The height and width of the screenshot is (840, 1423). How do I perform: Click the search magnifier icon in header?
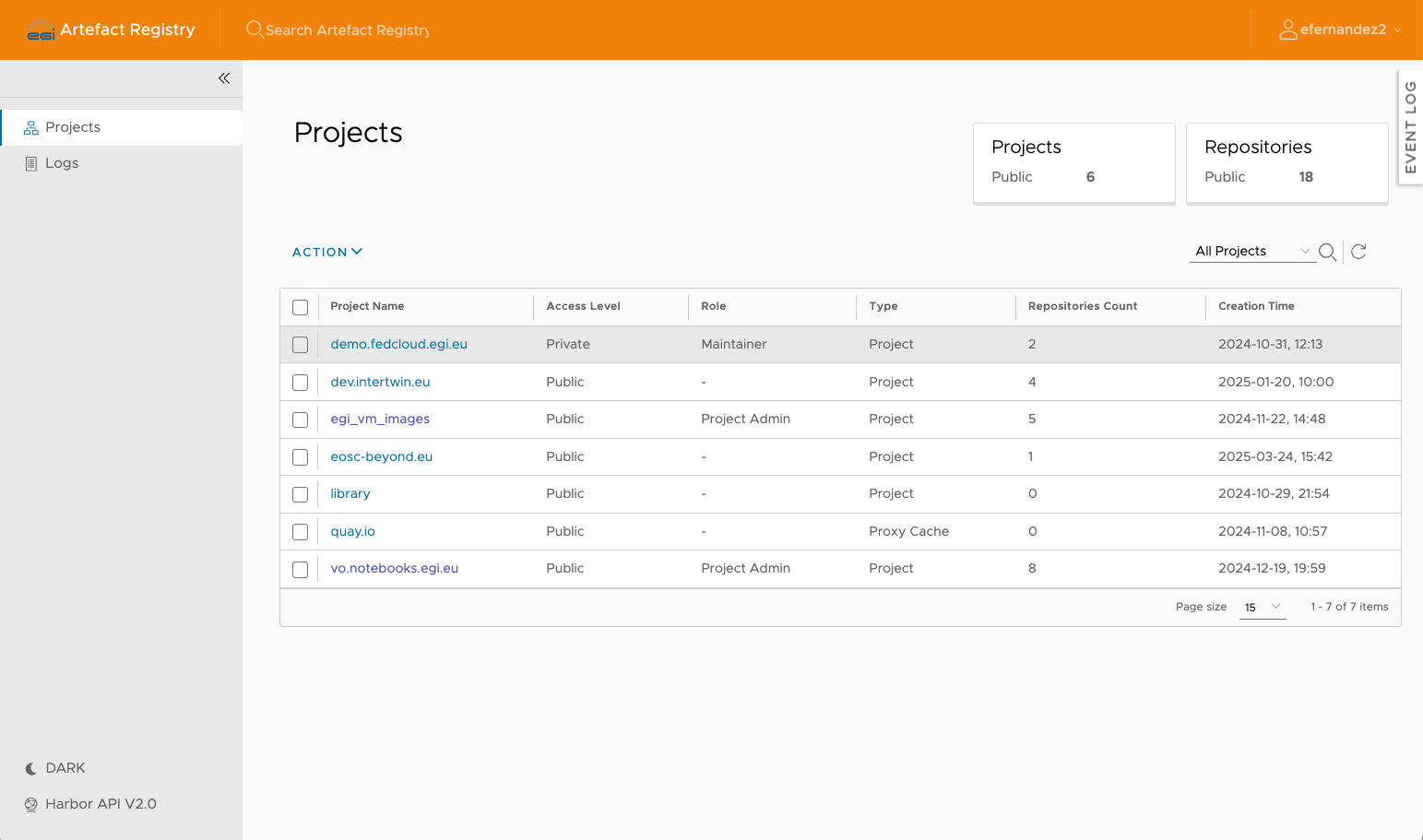[255, 30]
